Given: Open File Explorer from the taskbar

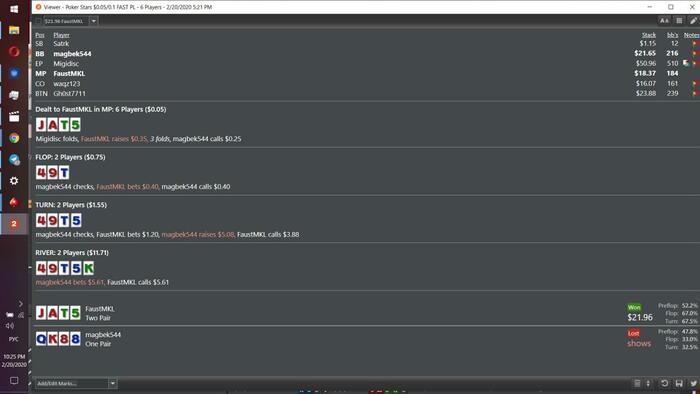Looking at the screenshot, I should click(14, 30).
